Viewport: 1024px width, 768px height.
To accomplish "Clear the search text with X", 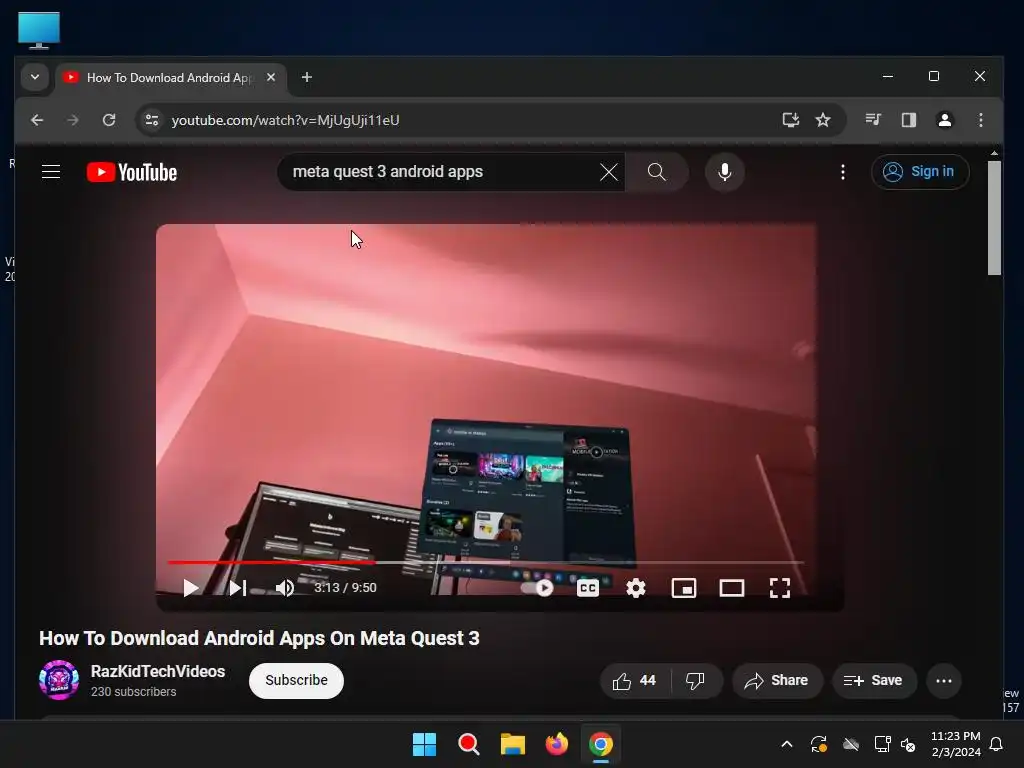I will pos(609,172).
